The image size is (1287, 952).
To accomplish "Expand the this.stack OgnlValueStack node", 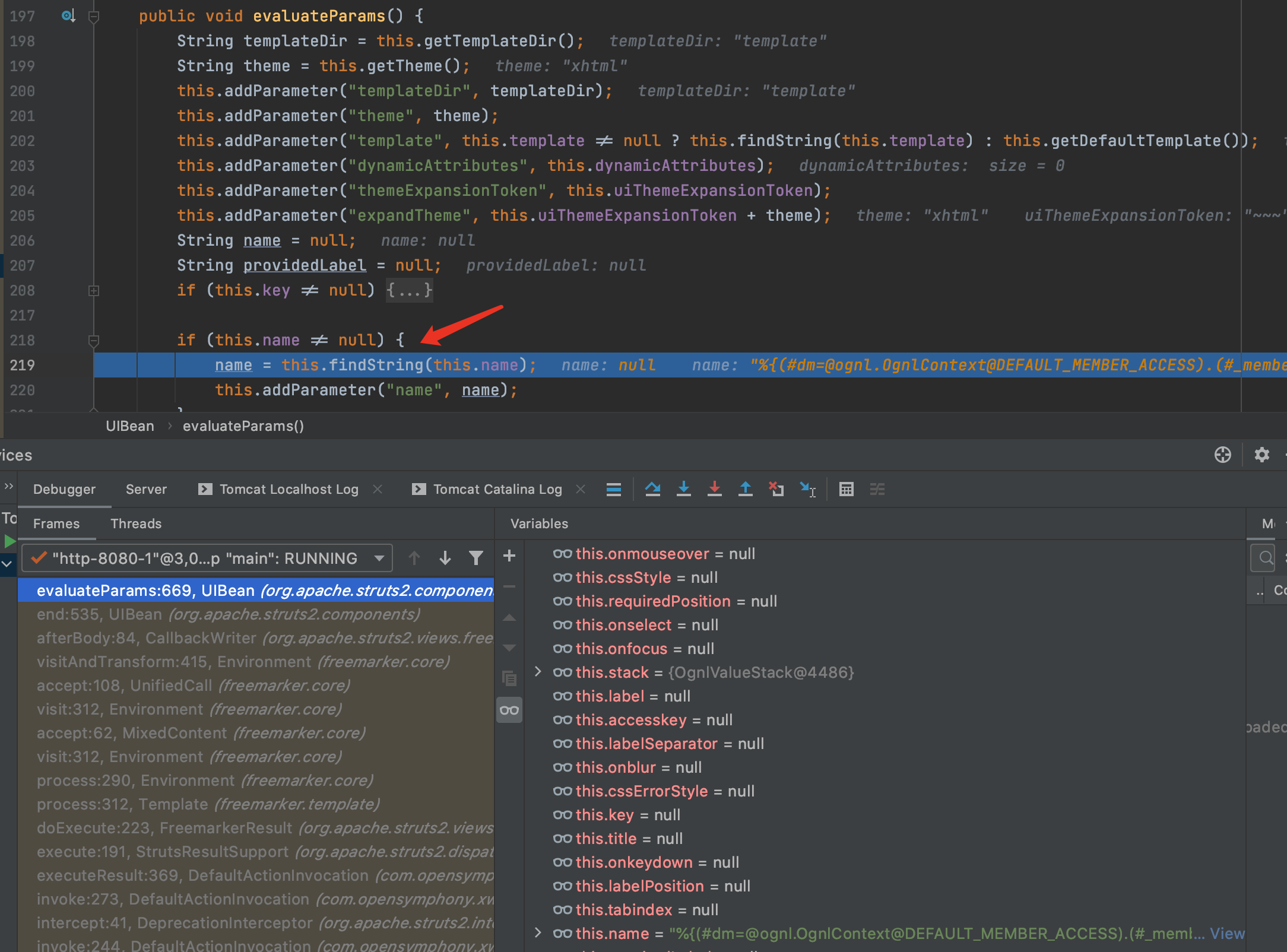I will point(538,672).
